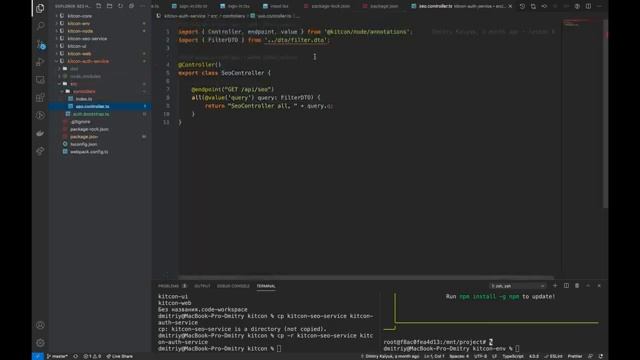This screenshot has width=640, height=360.
Task: Click the left terminal prompt input
Action: [x=279, y=349]
